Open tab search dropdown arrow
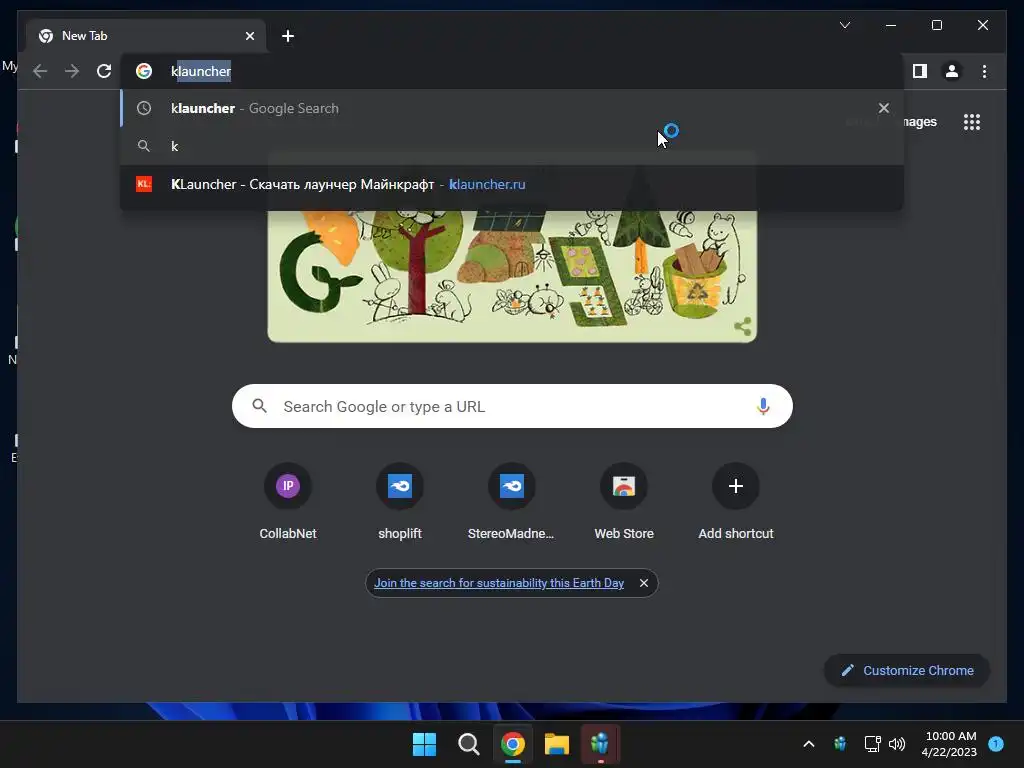The width and height of the screenshot is (1024, 768). tap(844, 25)
